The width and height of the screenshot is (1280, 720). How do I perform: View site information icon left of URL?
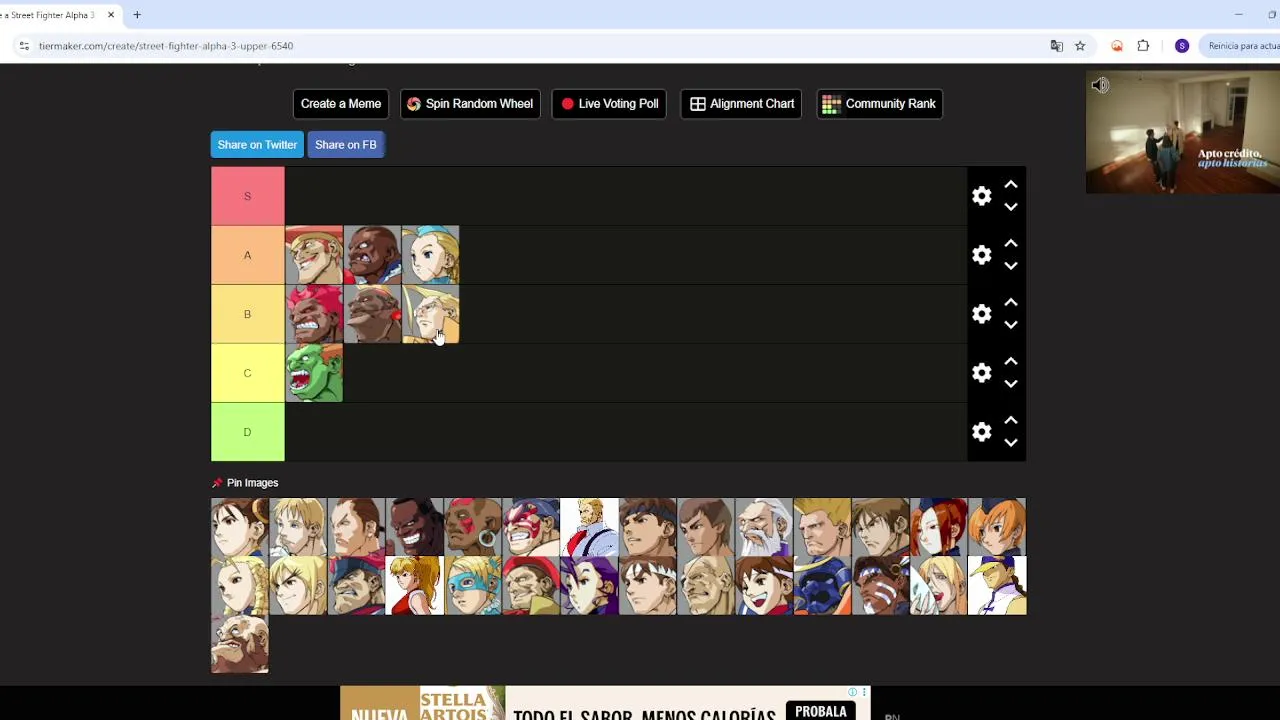pyautogui.click(x=23, y=46)
